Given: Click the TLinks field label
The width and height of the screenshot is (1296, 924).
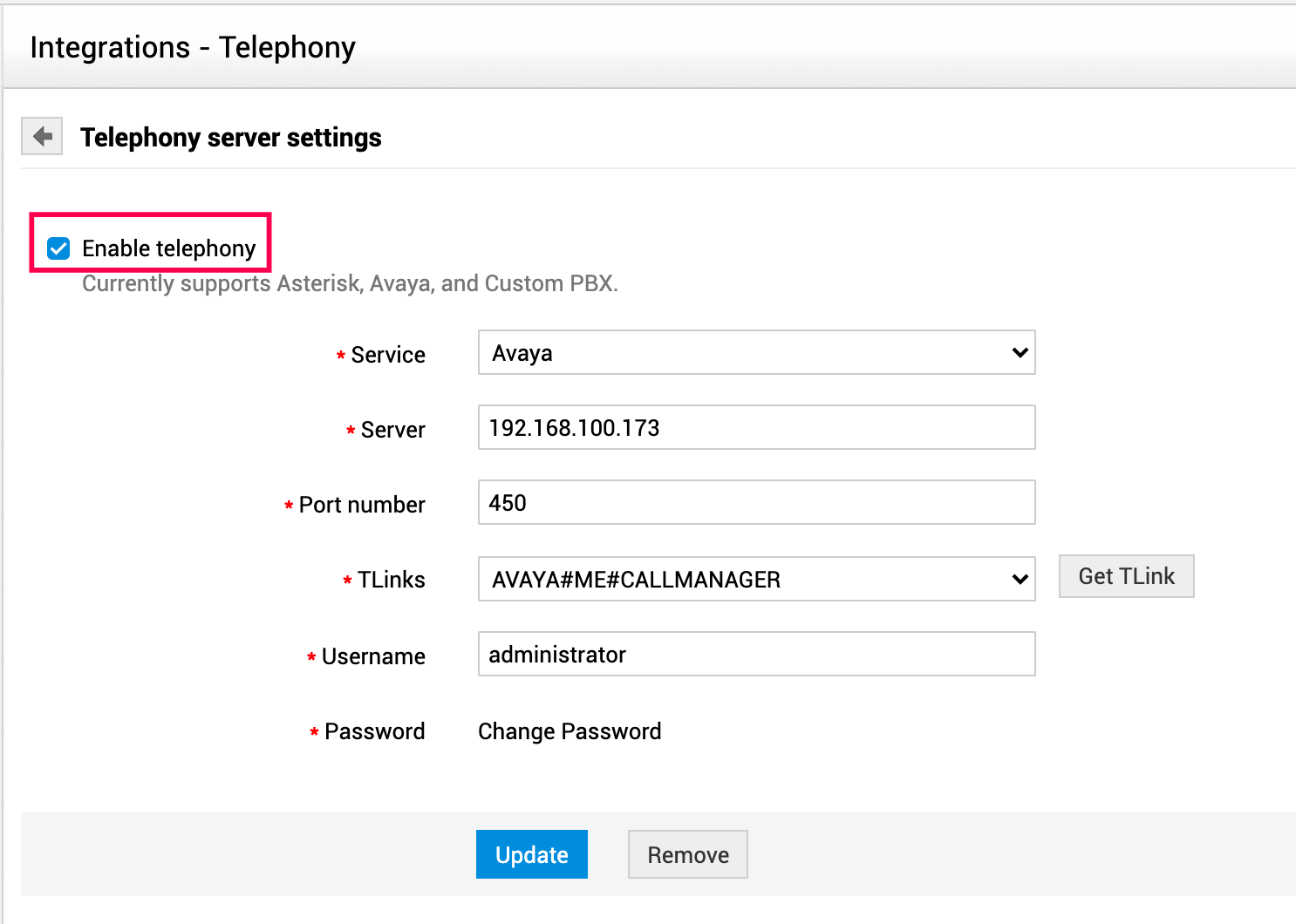Looking at the screenshot, I should pyautogui.click(x=391, y=580).
